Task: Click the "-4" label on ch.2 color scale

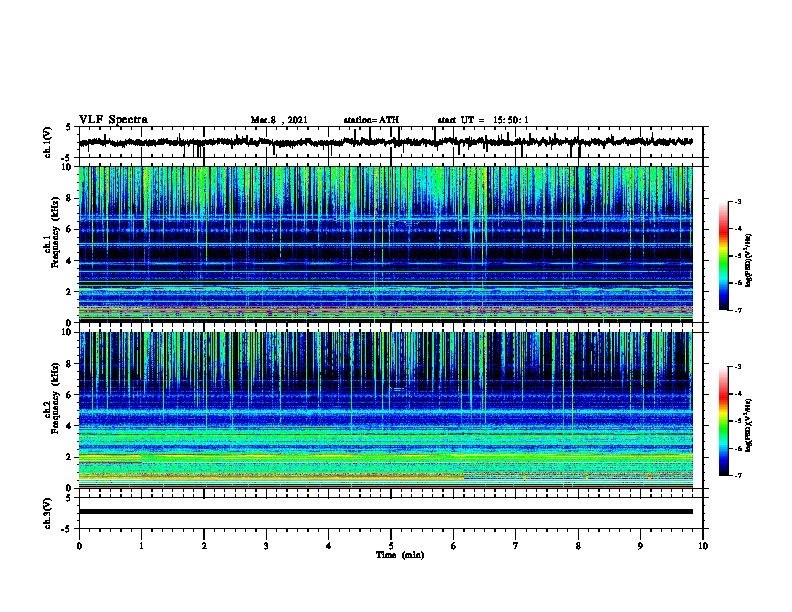Action: [x=737, y=394]
